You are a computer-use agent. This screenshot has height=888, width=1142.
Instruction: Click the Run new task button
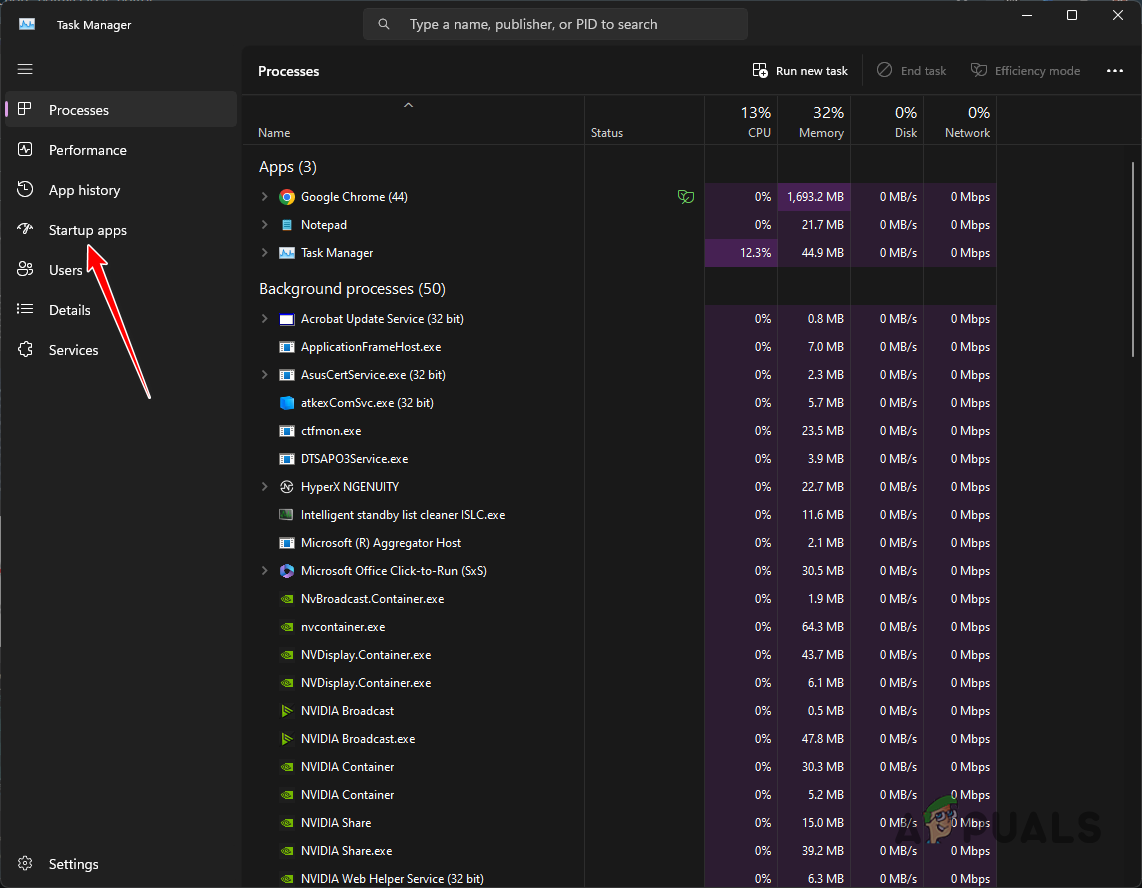tap(800, 70)
